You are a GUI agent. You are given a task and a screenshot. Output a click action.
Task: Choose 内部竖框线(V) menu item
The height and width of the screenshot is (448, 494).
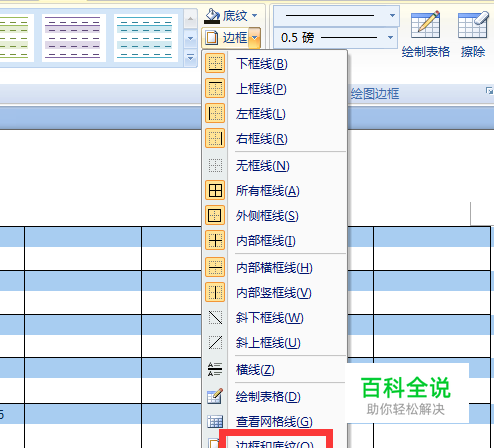click(x=274, y=293)
